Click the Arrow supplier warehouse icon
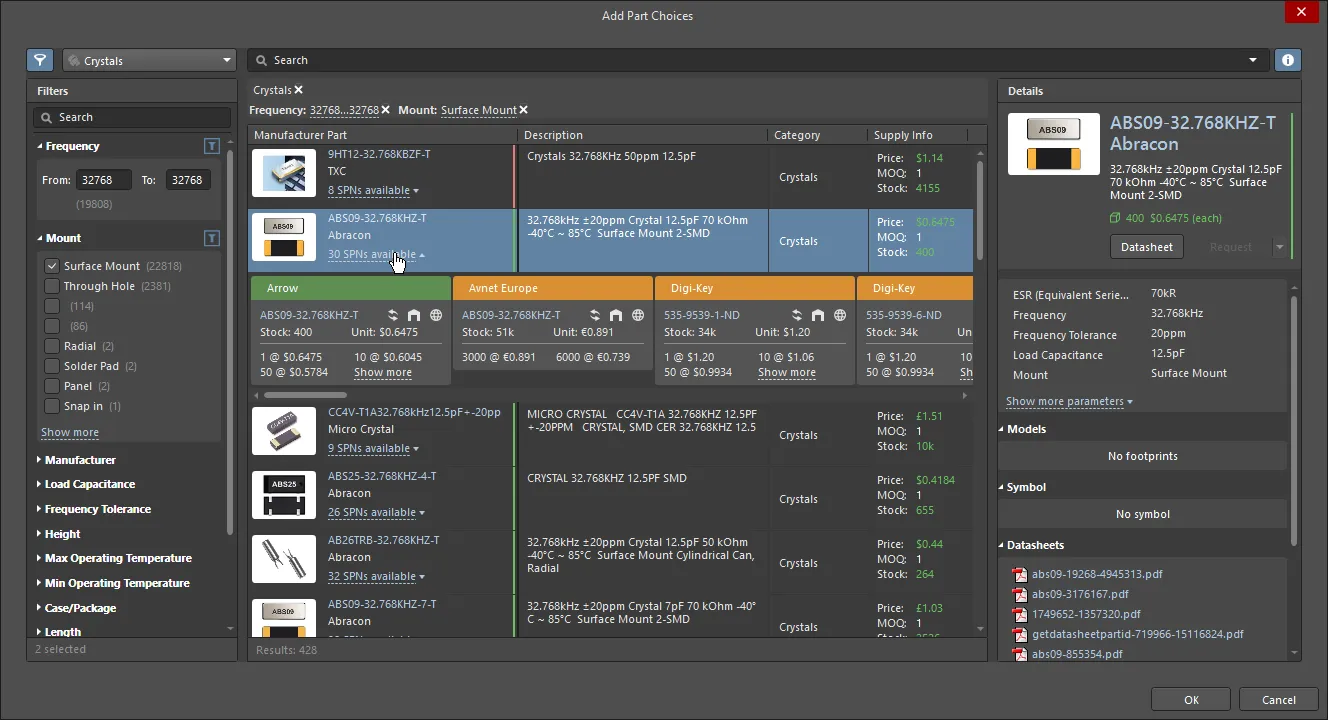The image size is (1328, 720). pos(414,315)
